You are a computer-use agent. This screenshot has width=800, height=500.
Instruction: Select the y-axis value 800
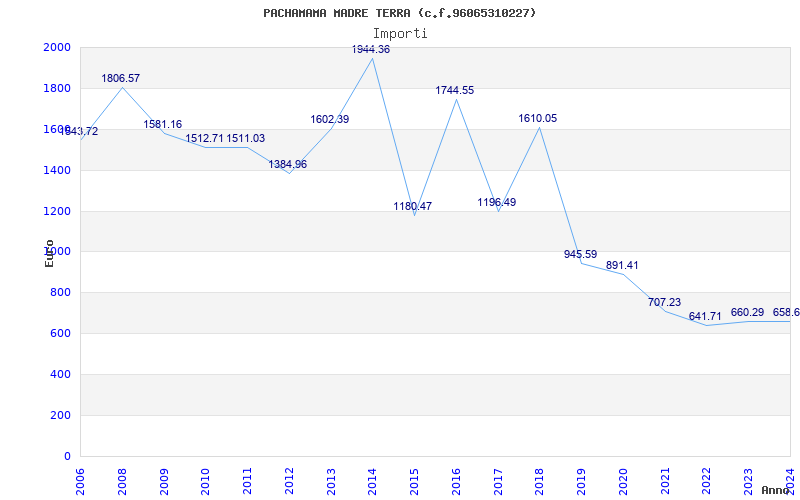pos(60,293)
